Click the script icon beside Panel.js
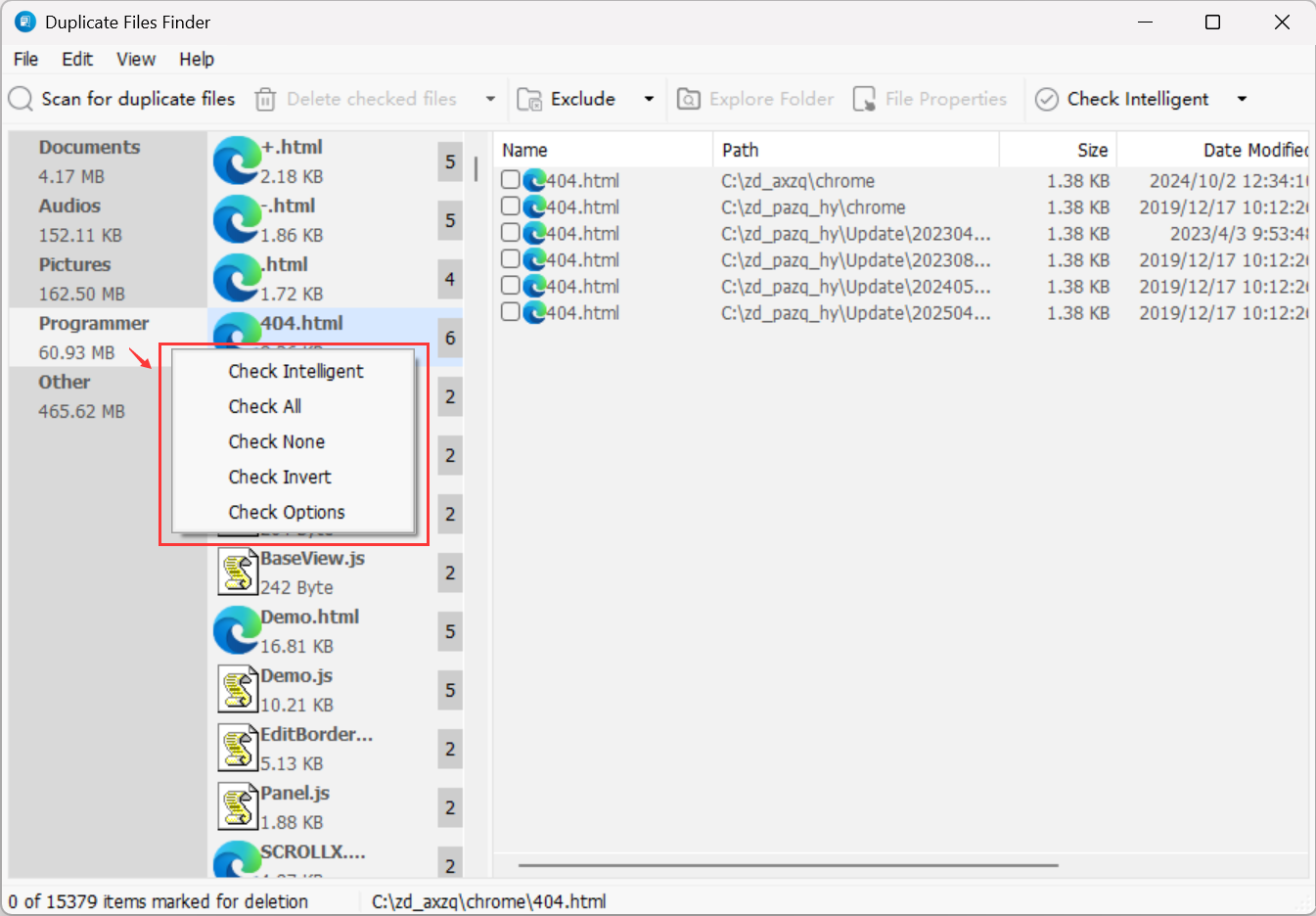1316x916 pixels. tap(236, 805)
